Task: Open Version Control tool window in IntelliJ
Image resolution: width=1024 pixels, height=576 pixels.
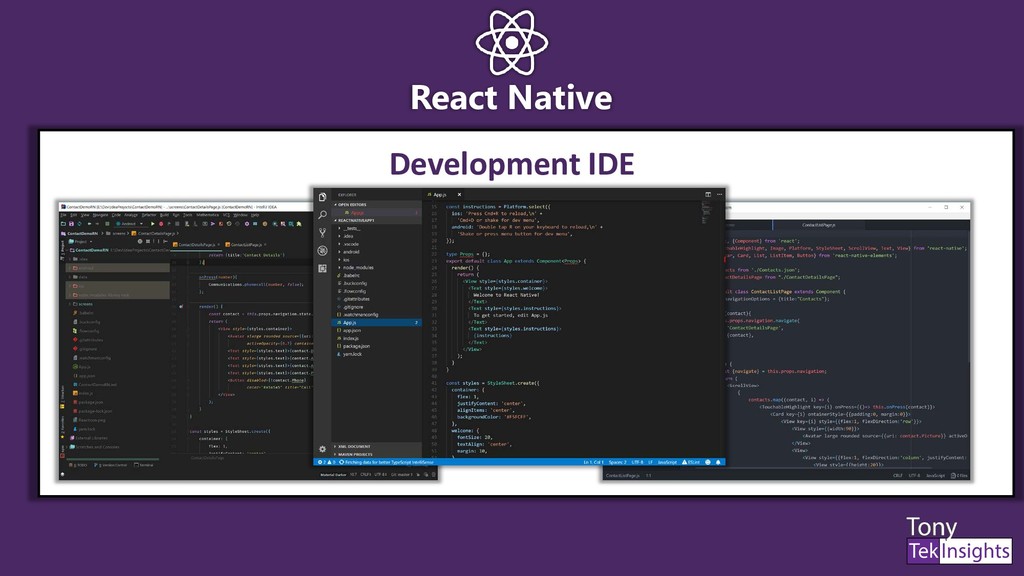Action: coord(111,465)
